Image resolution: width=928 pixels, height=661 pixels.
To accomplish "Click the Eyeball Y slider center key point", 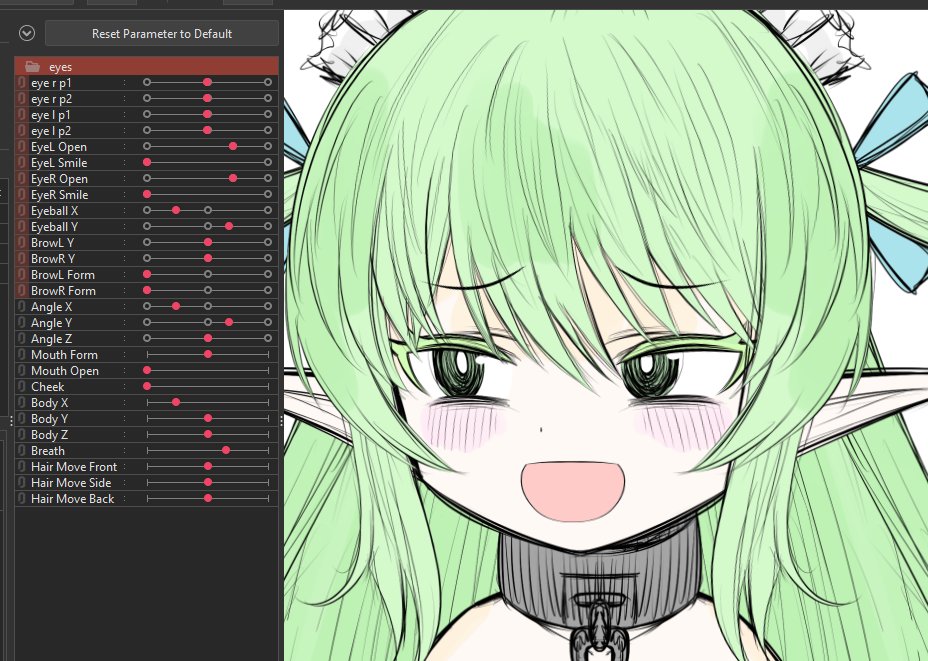I will click(x=208, y=226).
